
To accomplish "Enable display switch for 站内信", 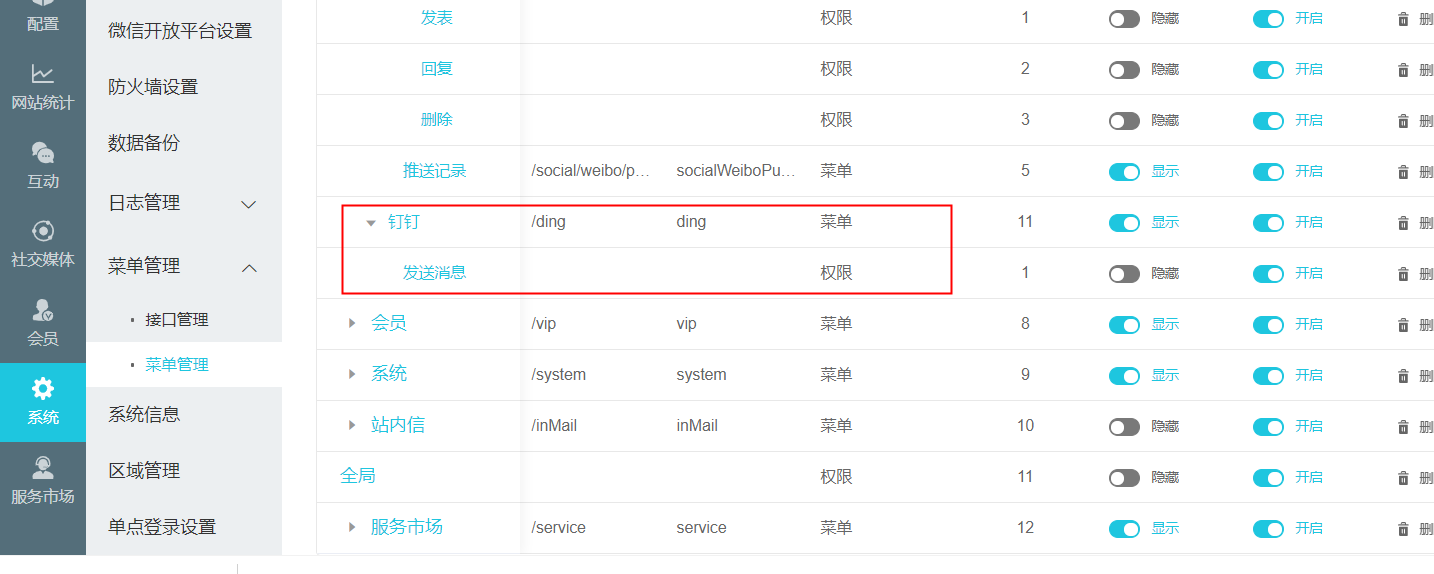I will [1124, 426].
